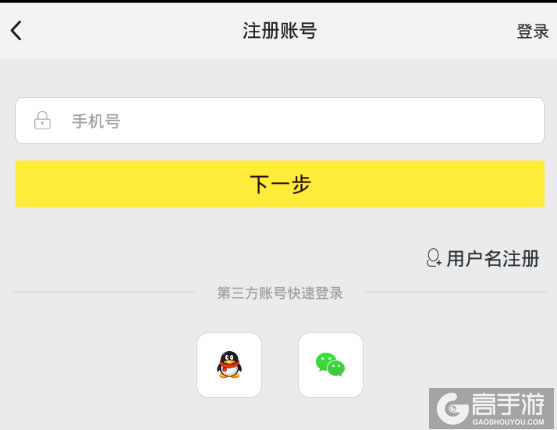This screenshot has height=430, width=557.
Task: Open the 登录 login link
Action: [532, 31]
